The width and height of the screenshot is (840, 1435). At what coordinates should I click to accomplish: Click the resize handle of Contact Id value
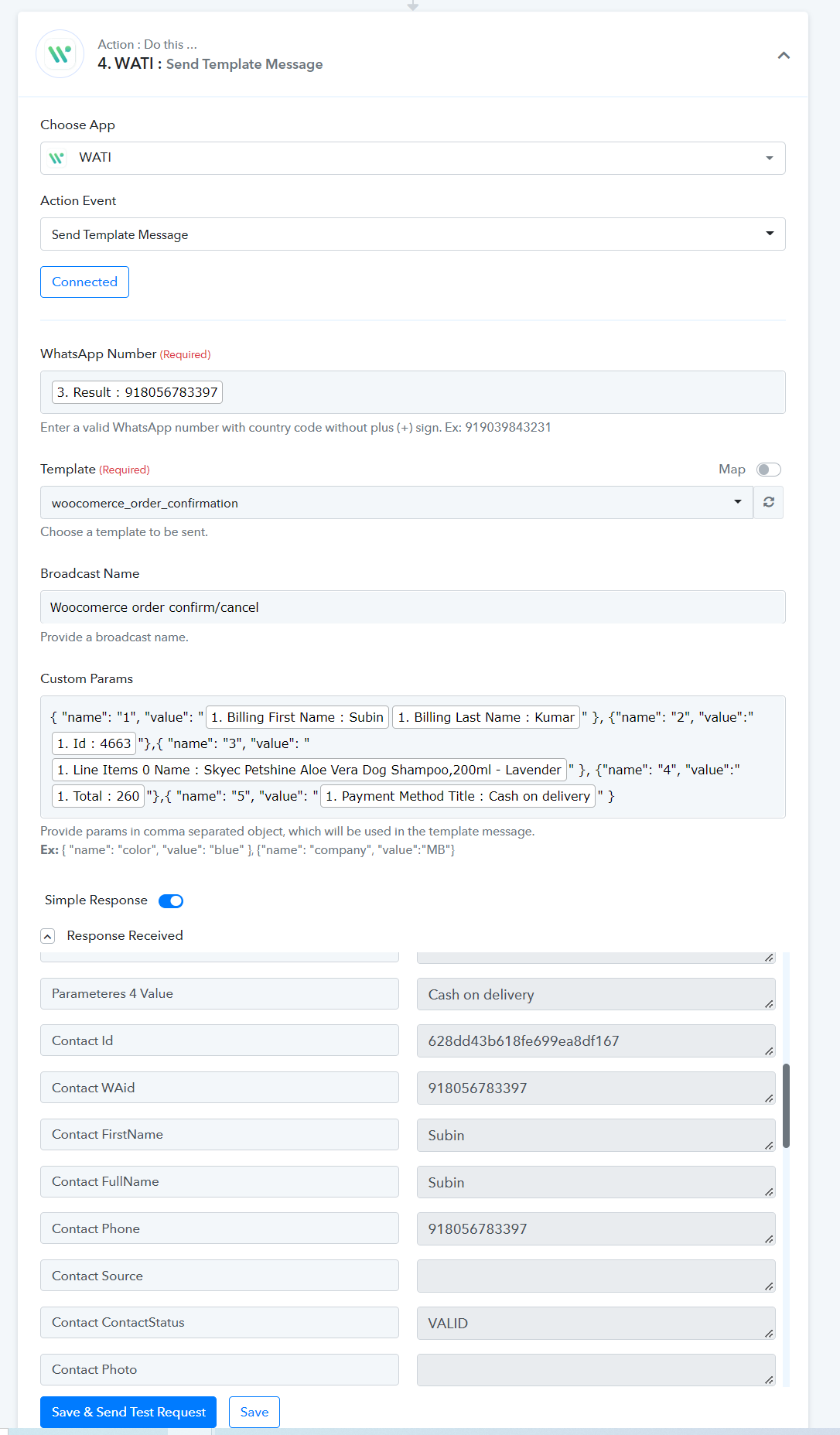[x=769, y=1051]
